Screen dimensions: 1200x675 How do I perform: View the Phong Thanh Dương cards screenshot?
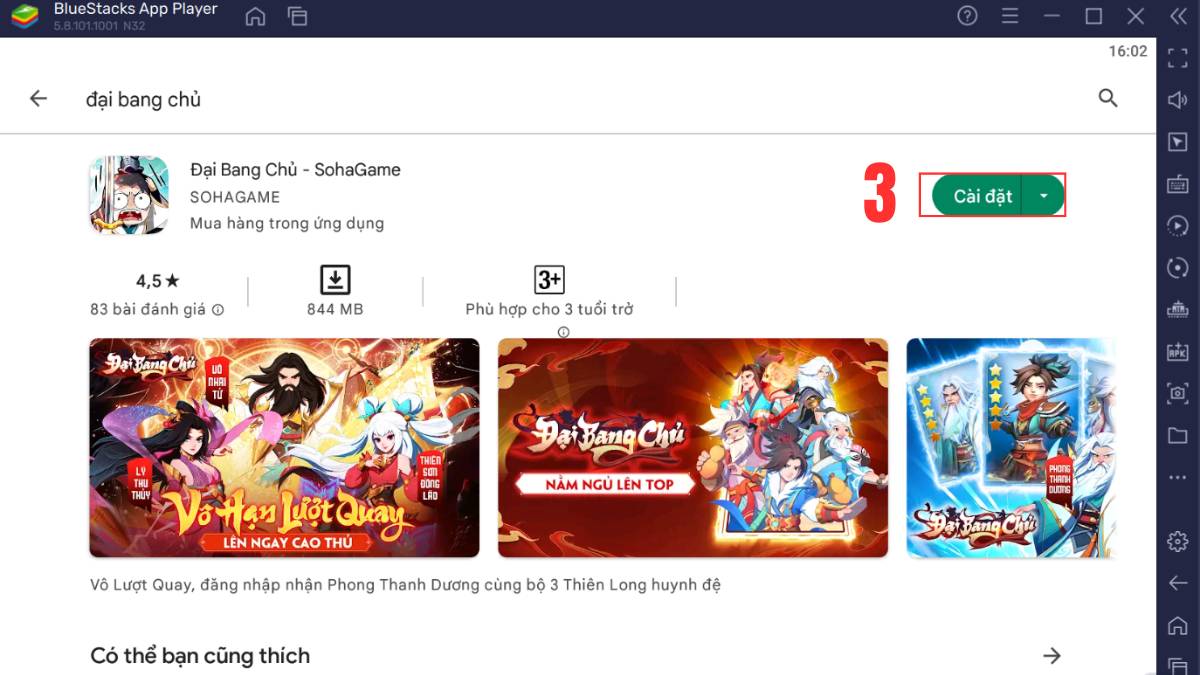(1011, 447)
